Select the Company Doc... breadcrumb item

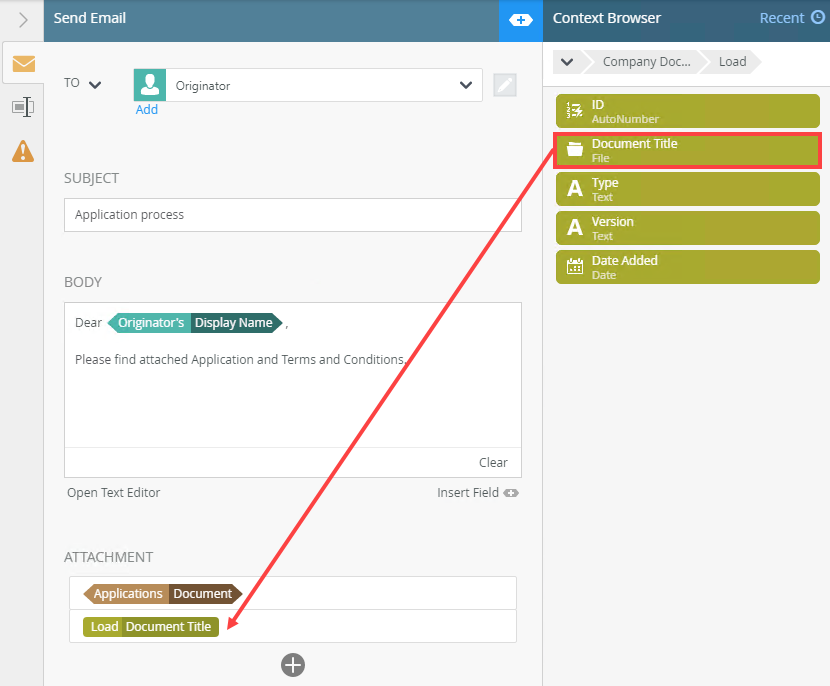tap(646, 62)
